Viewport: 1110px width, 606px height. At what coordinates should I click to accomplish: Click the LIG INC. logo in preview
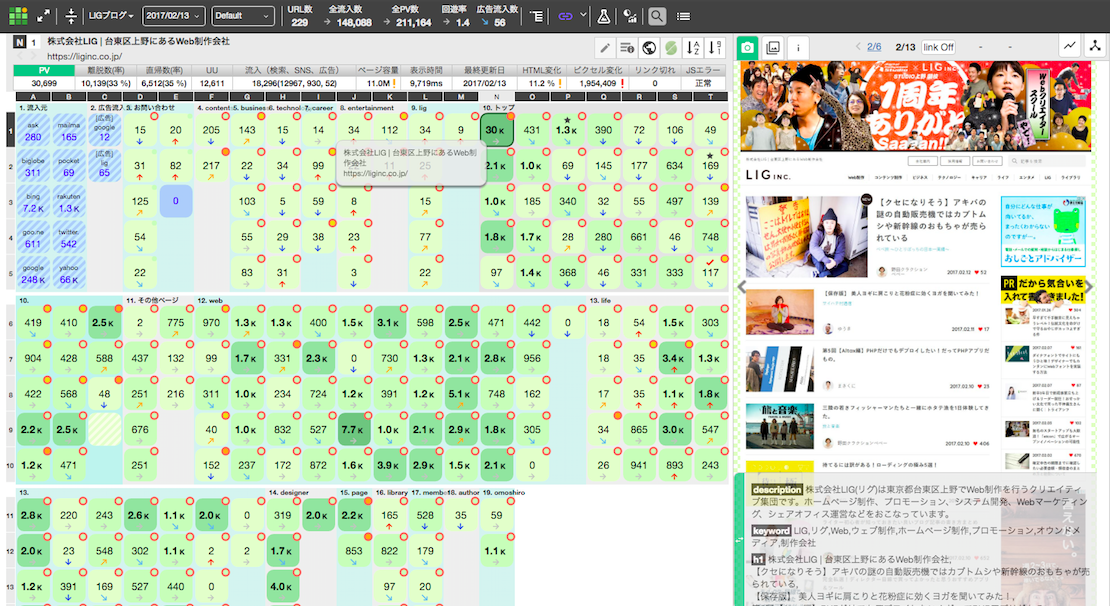[768, 175]
